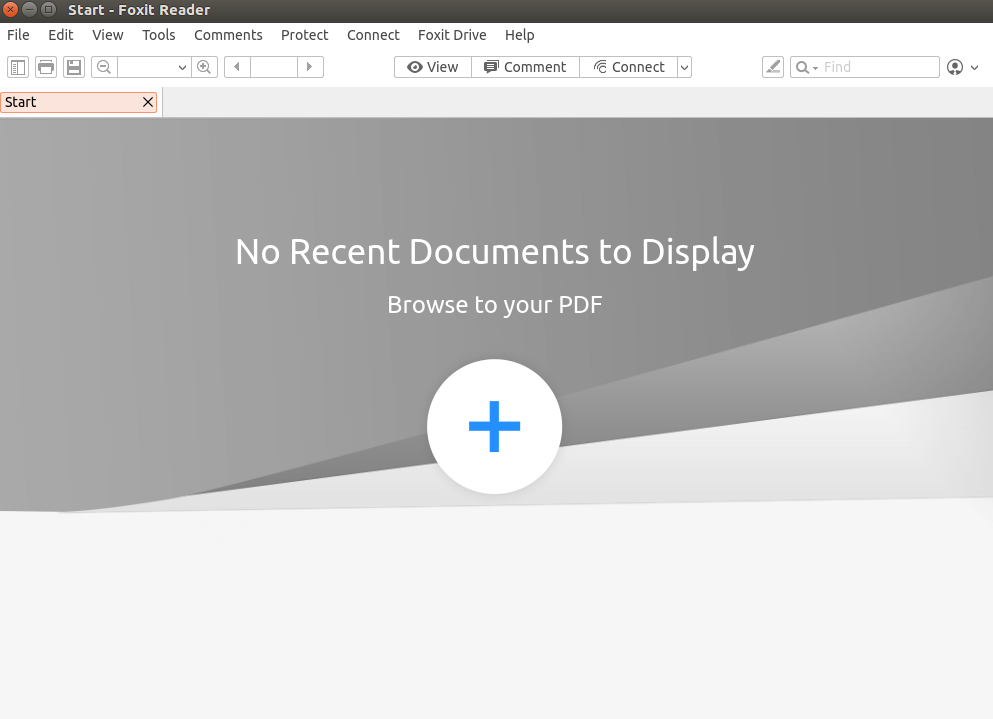Screen dimensions: 993x719
Task: Click the Save toolbar icon
Action: (x=74, y=67)
